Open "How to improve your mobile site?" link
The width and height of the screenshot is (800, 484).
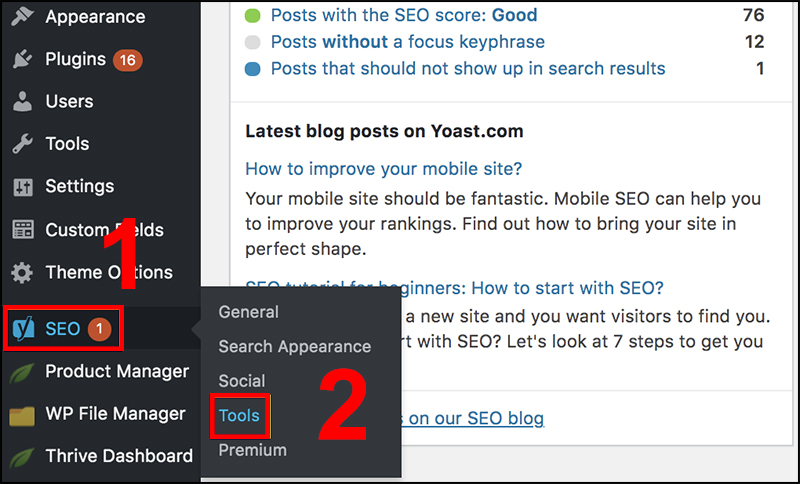click(x=384, y=169)
